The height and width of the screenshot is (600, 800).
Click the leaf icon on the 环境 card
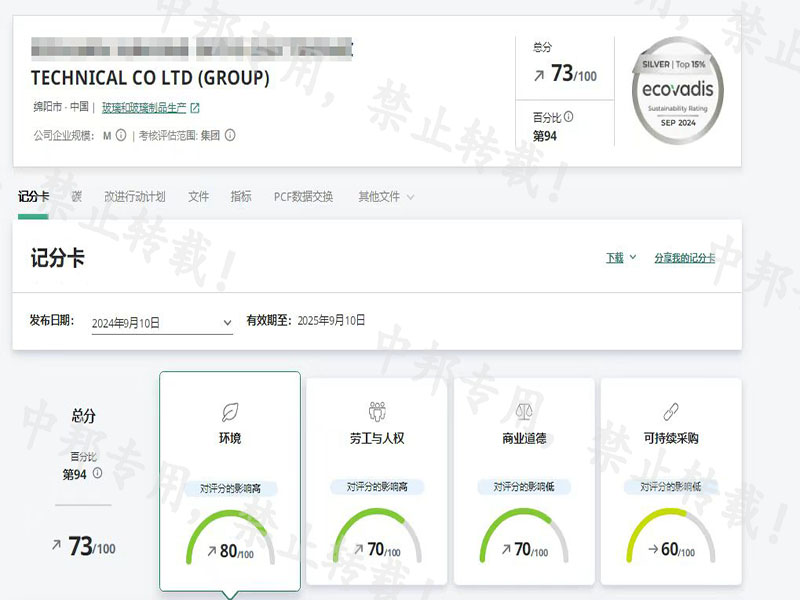(x=230, y=411)
